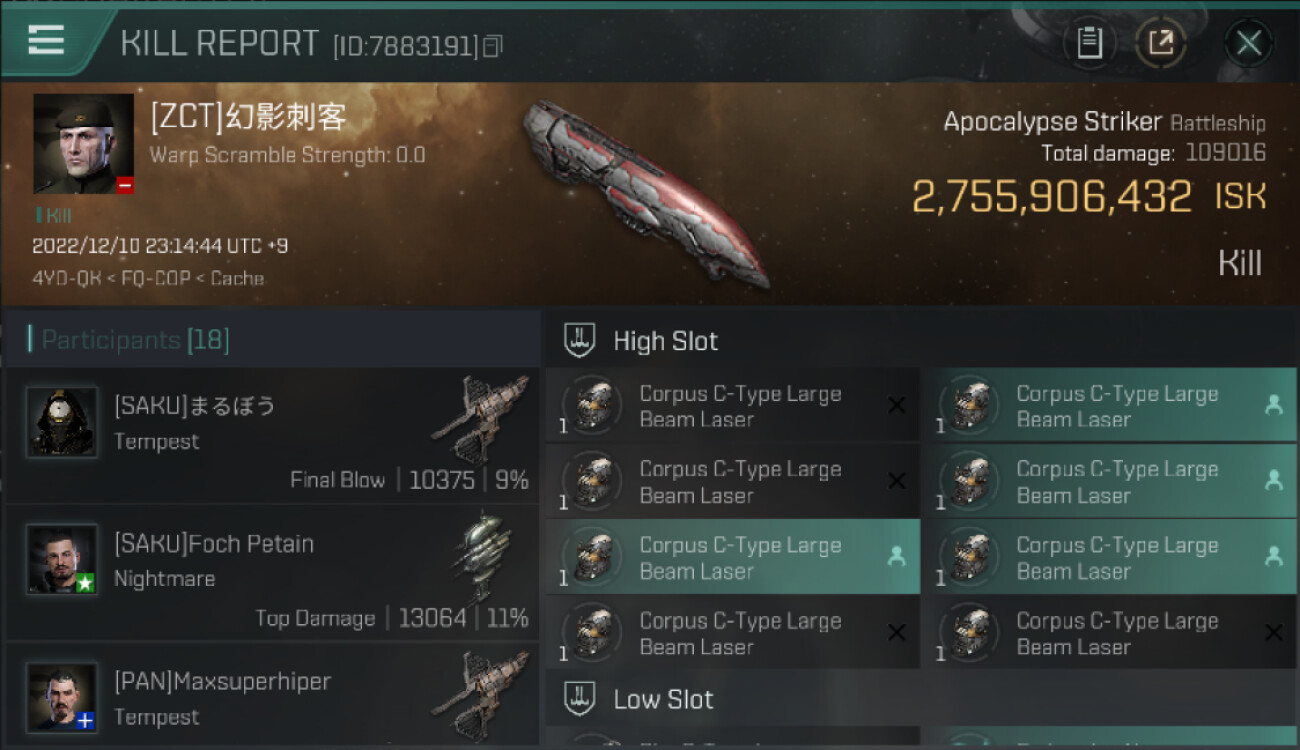Select the destroyed Beam Laser at top left

pyautogui.click(x=733, y=406)
